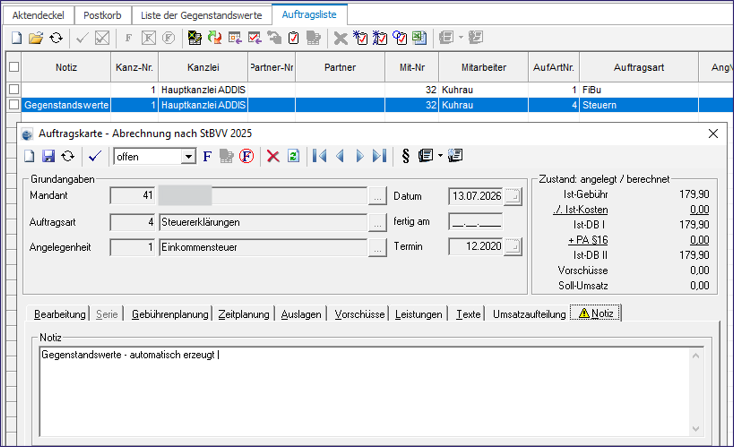Click Auftragsart lookup ellipsis button

coord(377,223)
